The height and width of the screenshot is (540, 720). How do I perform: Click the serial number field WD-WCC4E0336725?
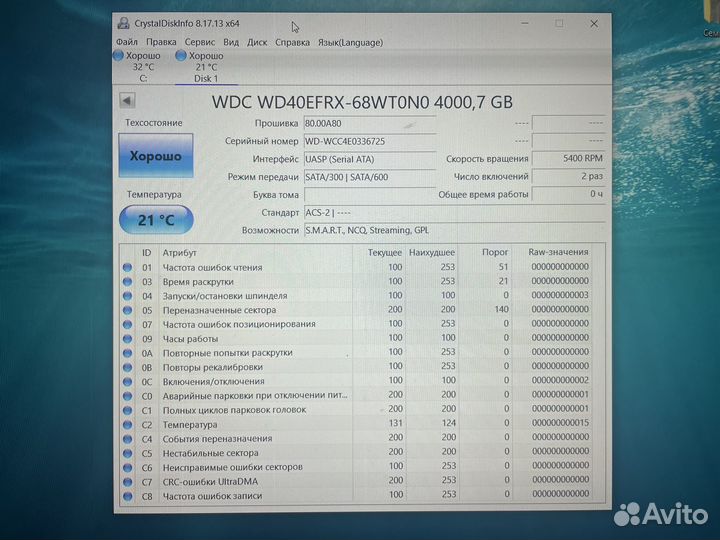point(369,141)
